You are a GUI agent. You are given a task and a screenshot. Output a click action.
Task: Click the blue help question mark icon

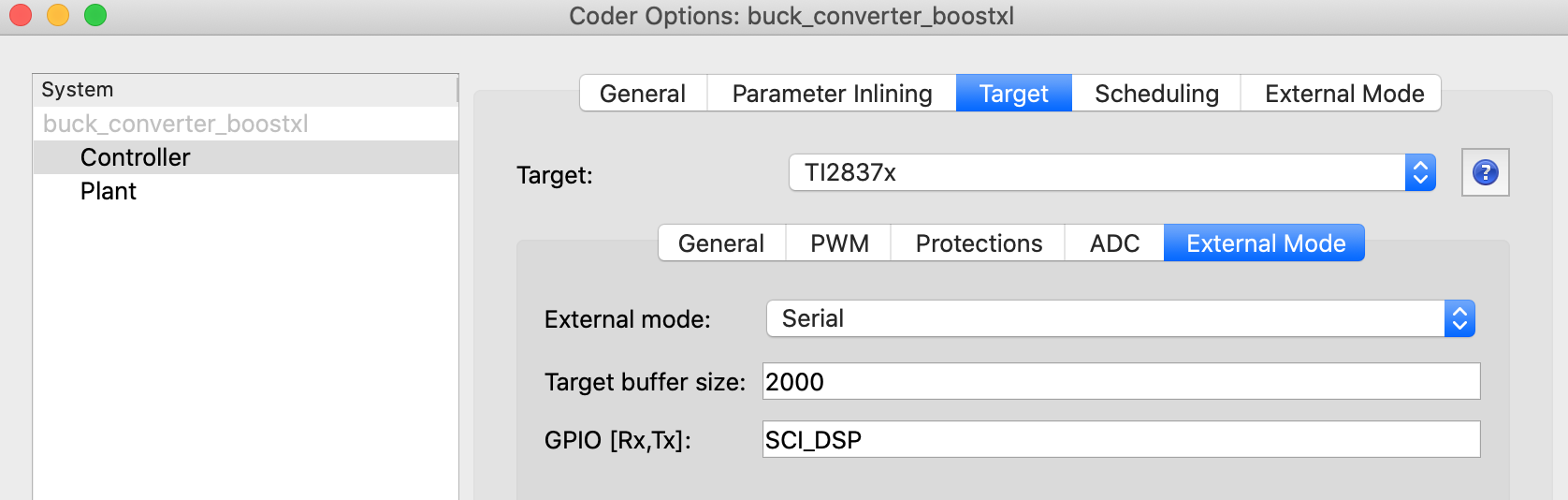1485,172
